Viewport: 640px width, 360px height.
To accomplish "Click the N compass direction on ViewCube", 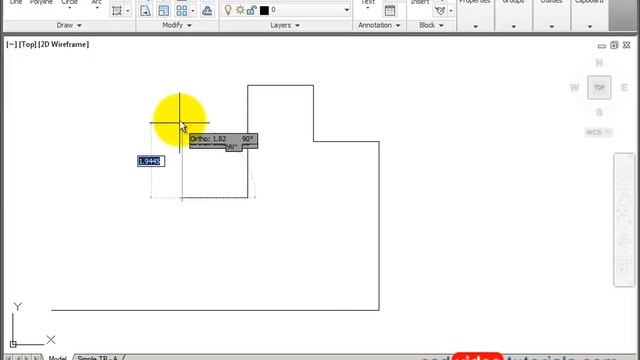I will click(x=599, y=63).
